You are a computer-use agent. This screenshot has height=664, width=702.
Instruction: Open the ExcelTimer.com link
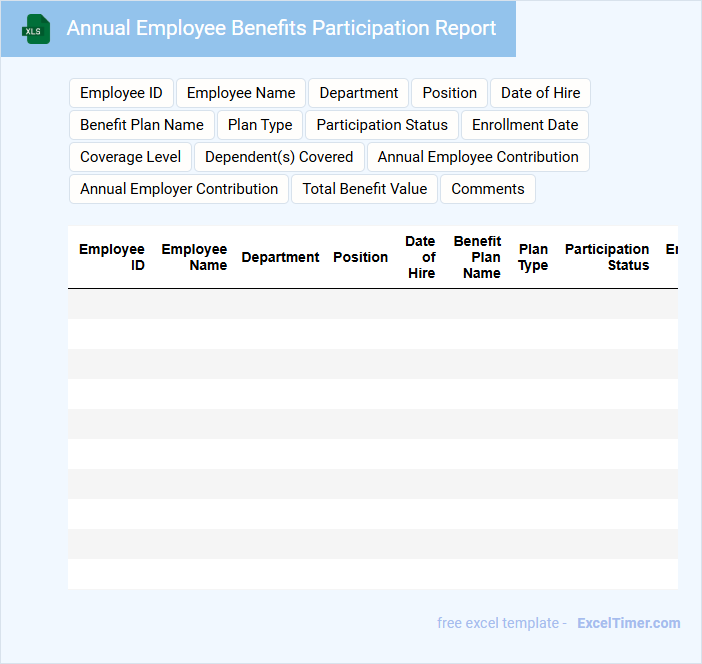[628, 623]
